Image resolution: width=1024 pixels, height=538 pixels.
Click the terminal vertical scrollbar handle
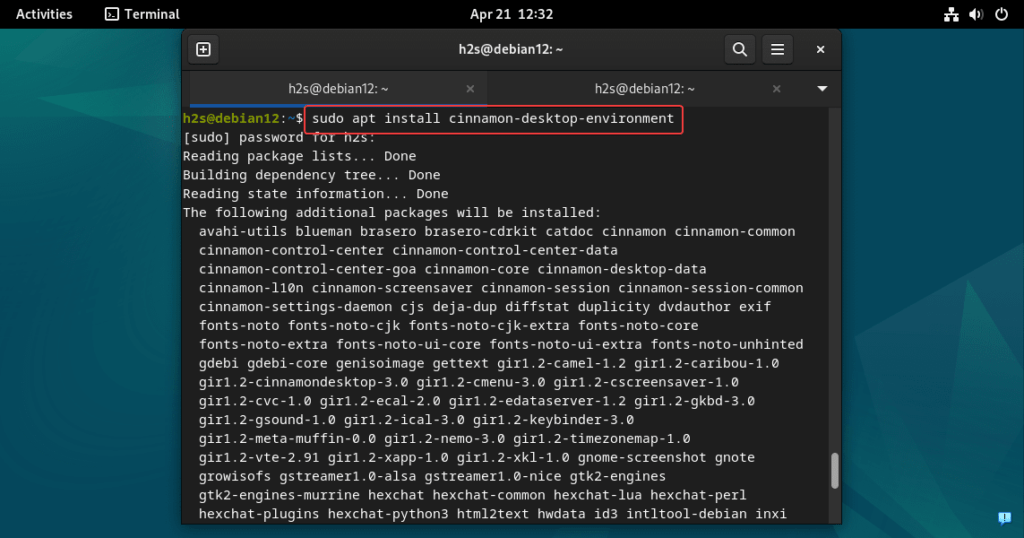834,471
